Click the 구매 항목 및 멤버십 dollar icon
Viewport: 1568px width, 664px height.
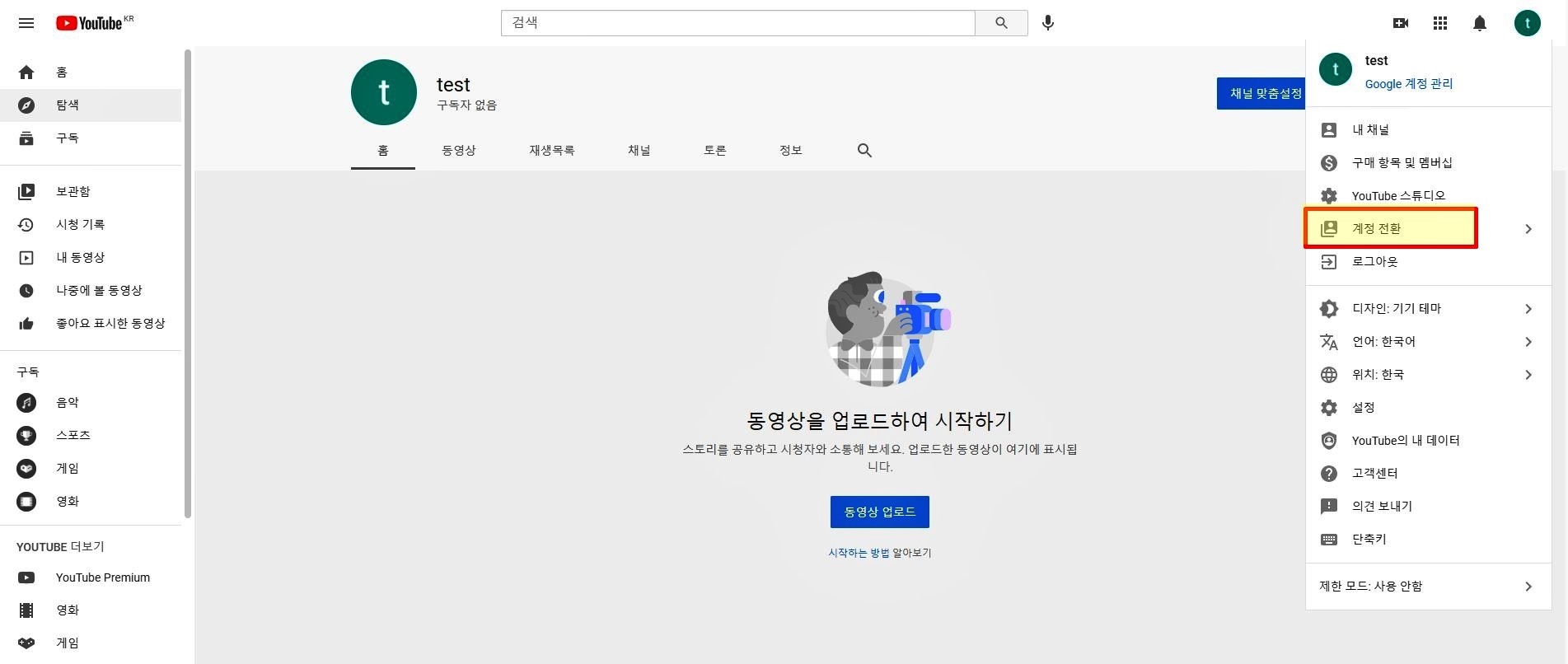tap(1329, 163)
